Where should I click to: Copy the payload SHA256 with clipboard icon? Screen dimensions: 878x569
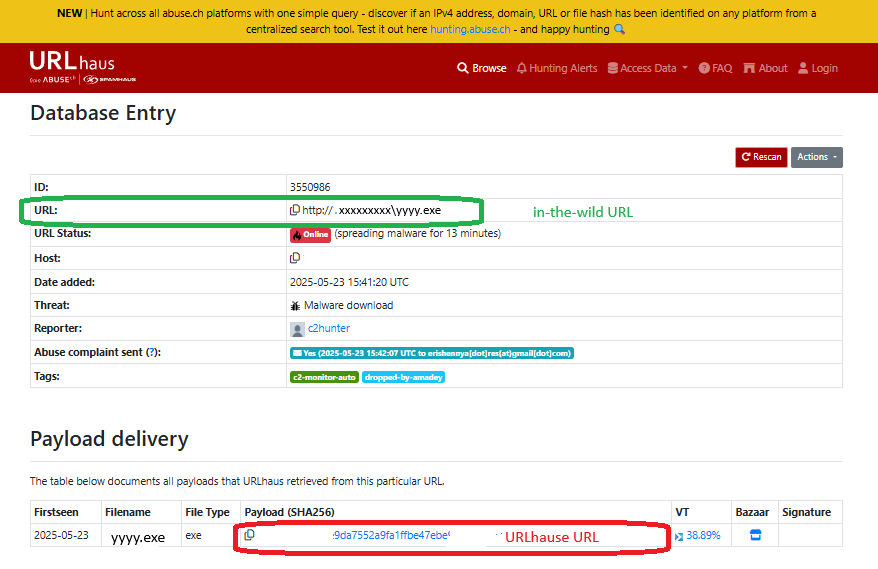point(249,535)
